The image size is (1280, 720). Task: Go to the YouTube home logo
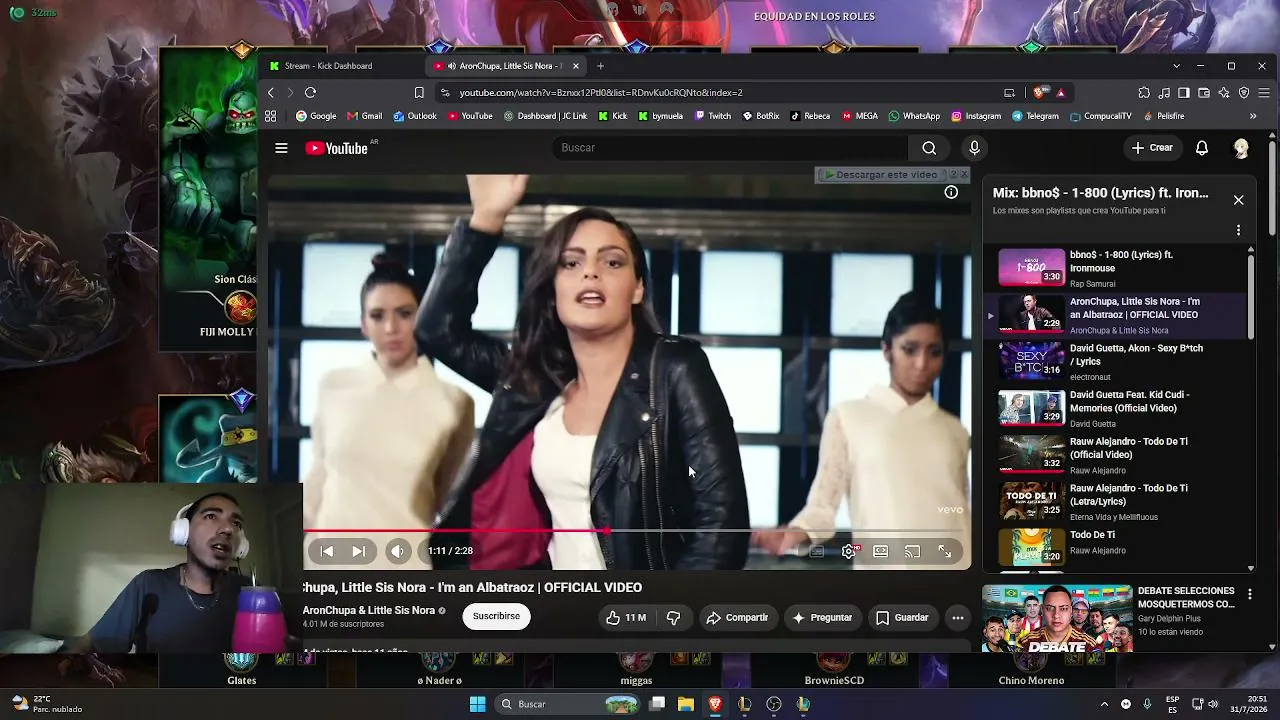point(337,148)
